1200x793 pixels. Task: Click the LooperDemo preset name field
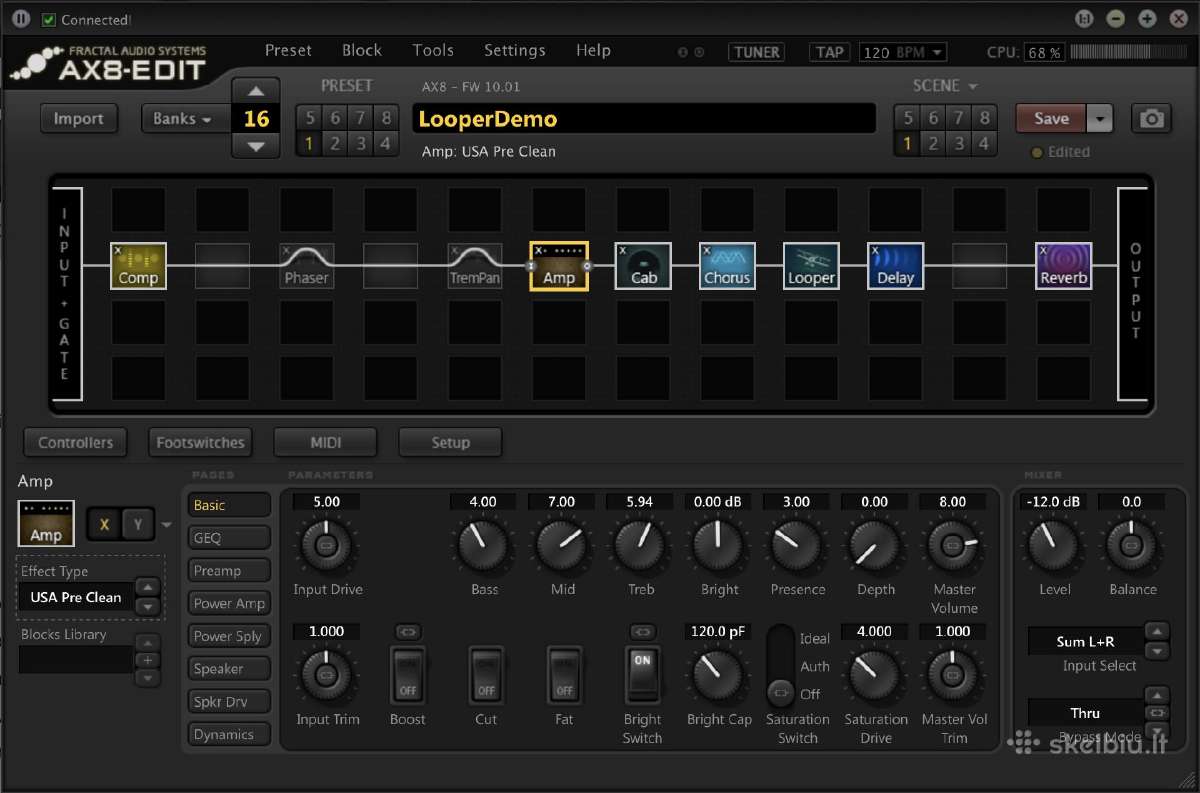tap(644, 119)
